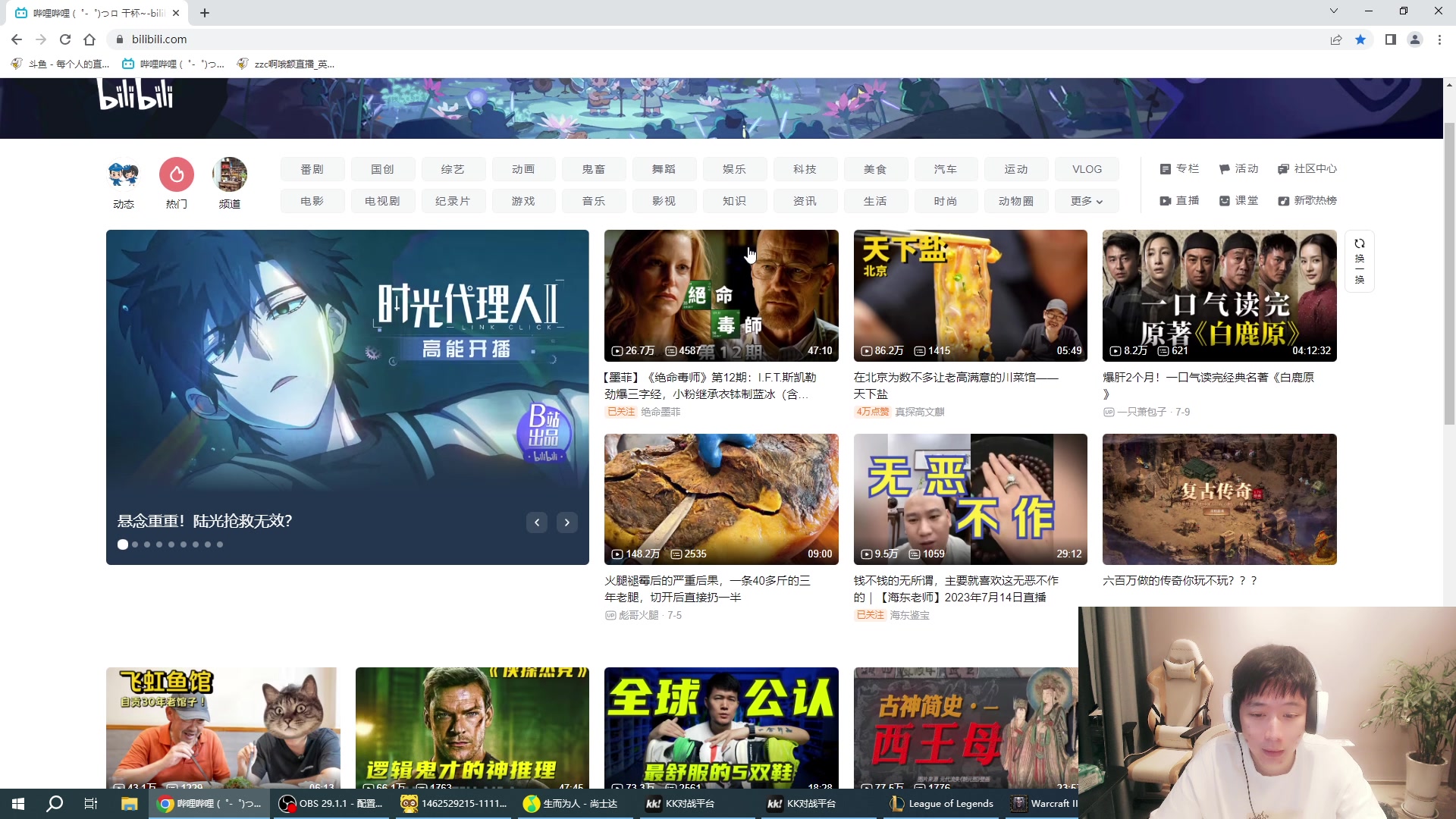The image size is (1456, 819).
Task: Click the bookmark star in the address bar
Action: click(1360, 39)
